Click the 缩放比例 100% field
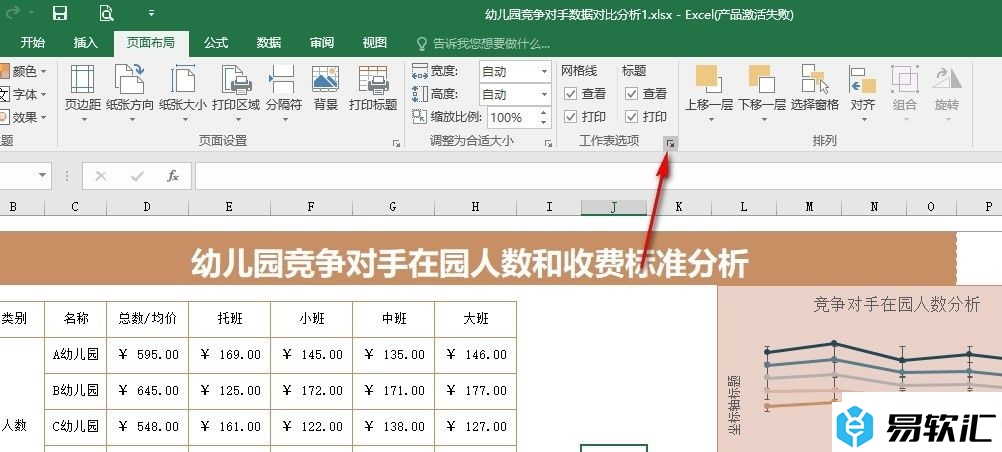The height and width of the screenshot is (452, 1002). (x=511, y=118)
